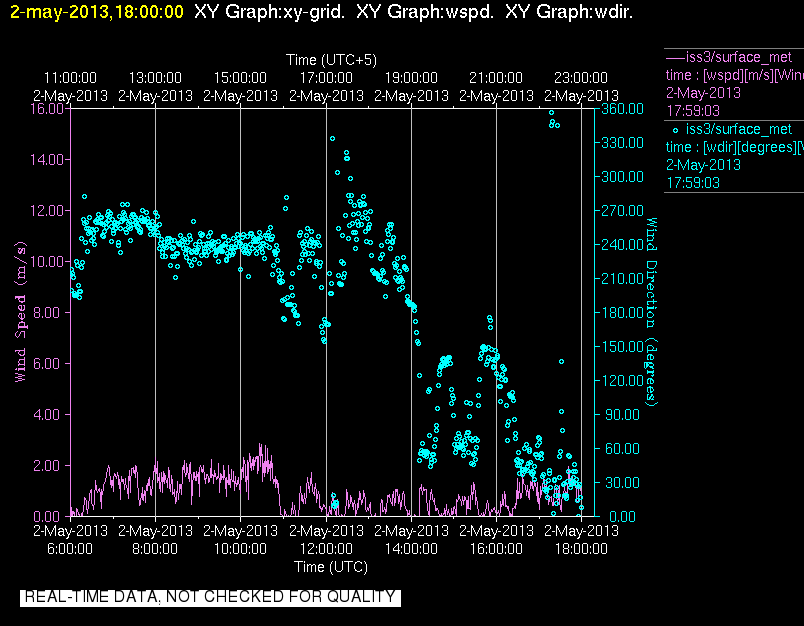Click the 210.00 wind direction tick label
Viewport: 804px width, 626px height.
622,278
